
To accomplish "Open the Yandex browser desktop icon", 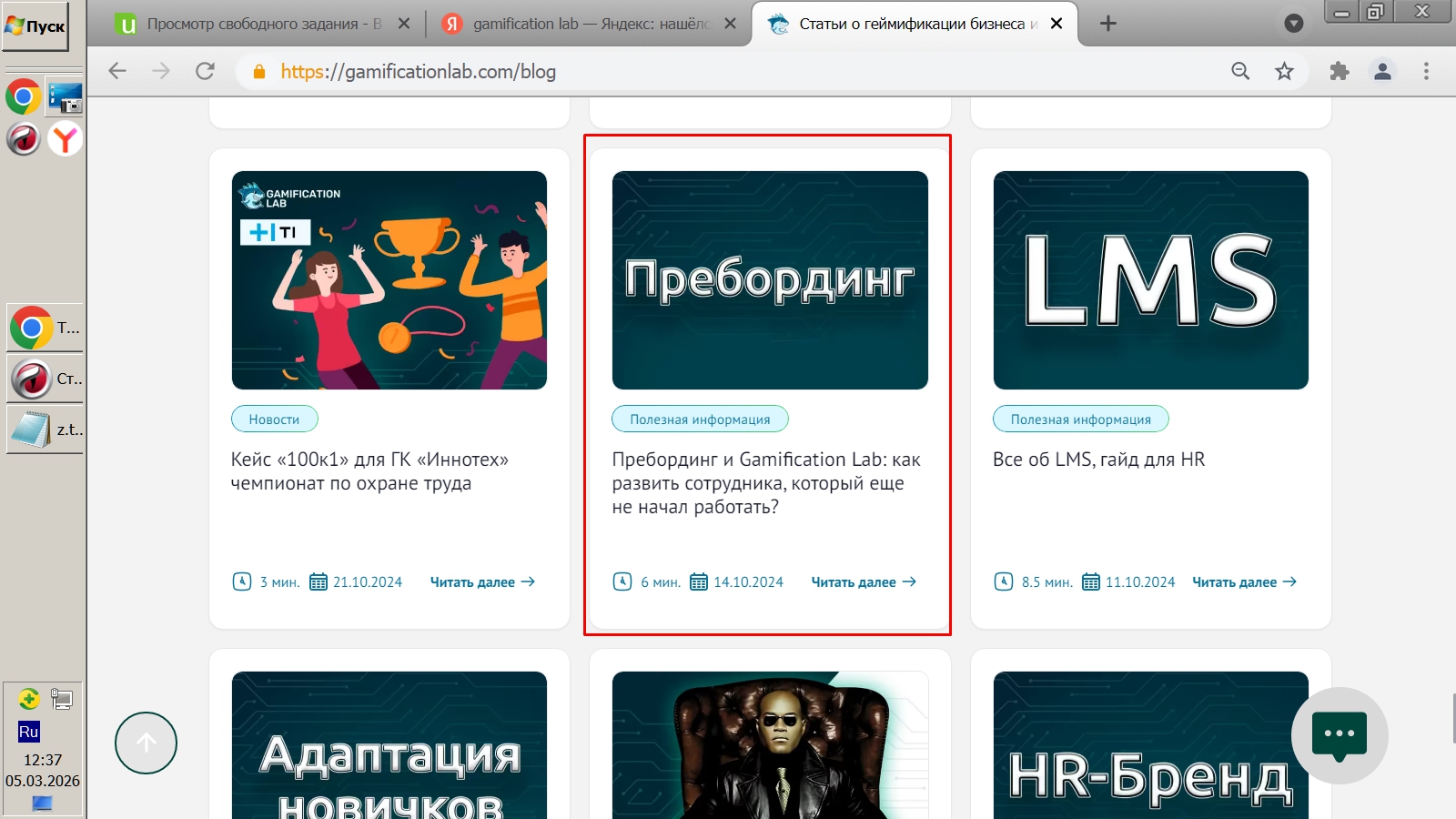I will [65, 139].
